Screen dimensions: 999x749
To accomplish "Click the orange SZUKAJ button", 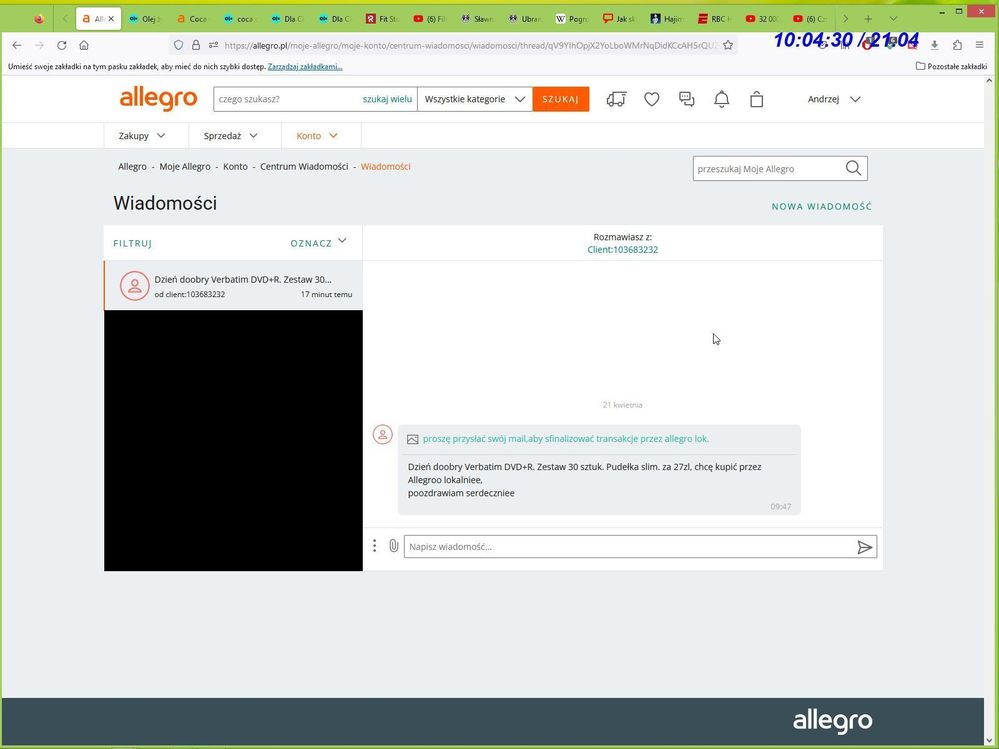I will point(560,99).
